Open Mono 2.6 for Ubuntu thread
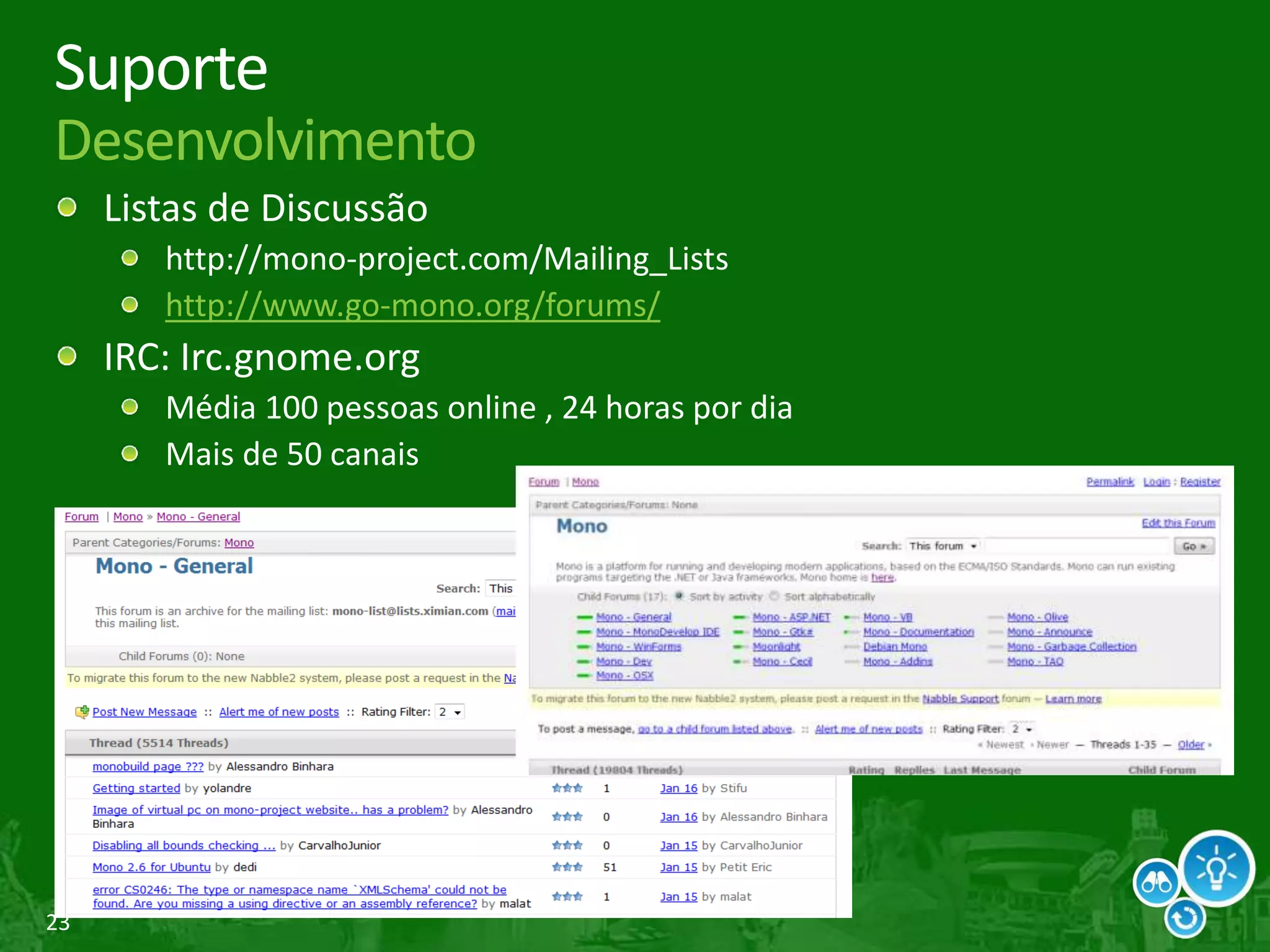1270x952 pixels. pyautogui.click(x=151, y=867)
